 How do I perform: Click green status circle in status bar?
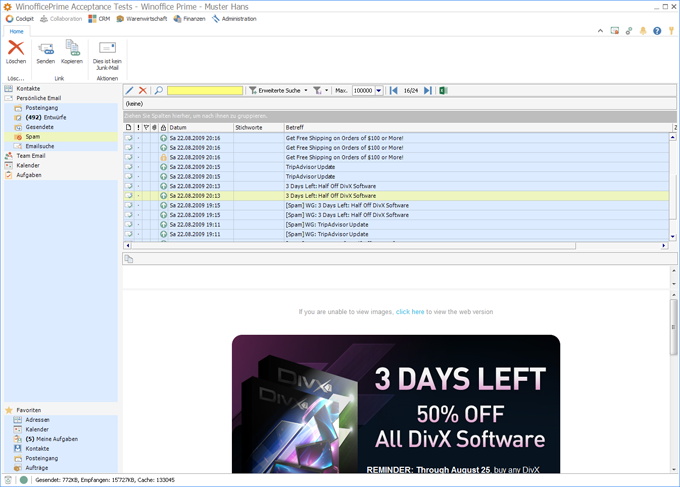(x=24, y=480)
